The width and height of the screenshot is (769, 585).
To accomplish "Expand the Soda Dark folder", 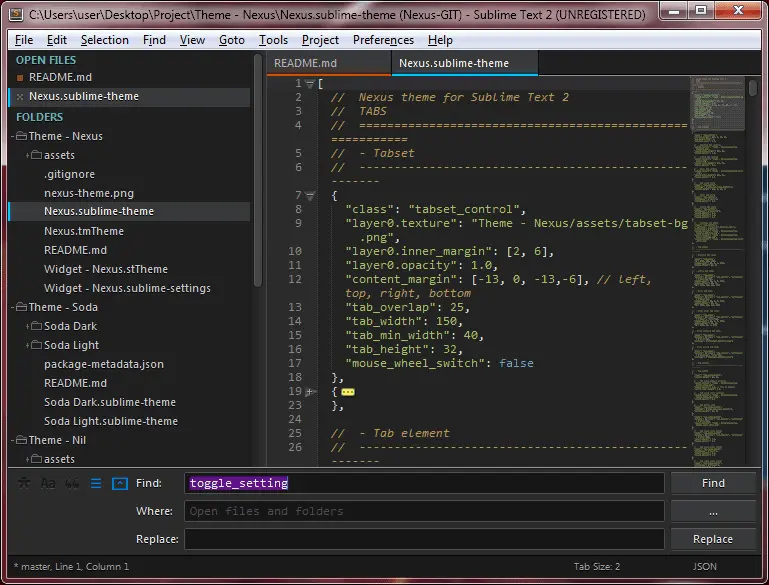I will 27,326.
